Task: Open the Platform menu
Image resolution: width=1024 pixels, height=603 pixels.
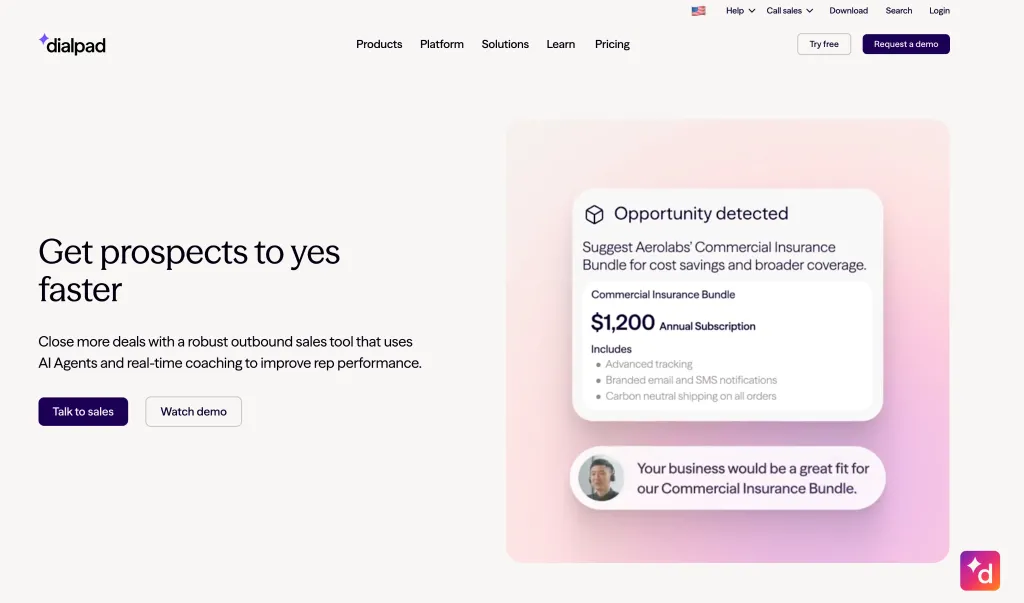Action: tap(441, 44)
